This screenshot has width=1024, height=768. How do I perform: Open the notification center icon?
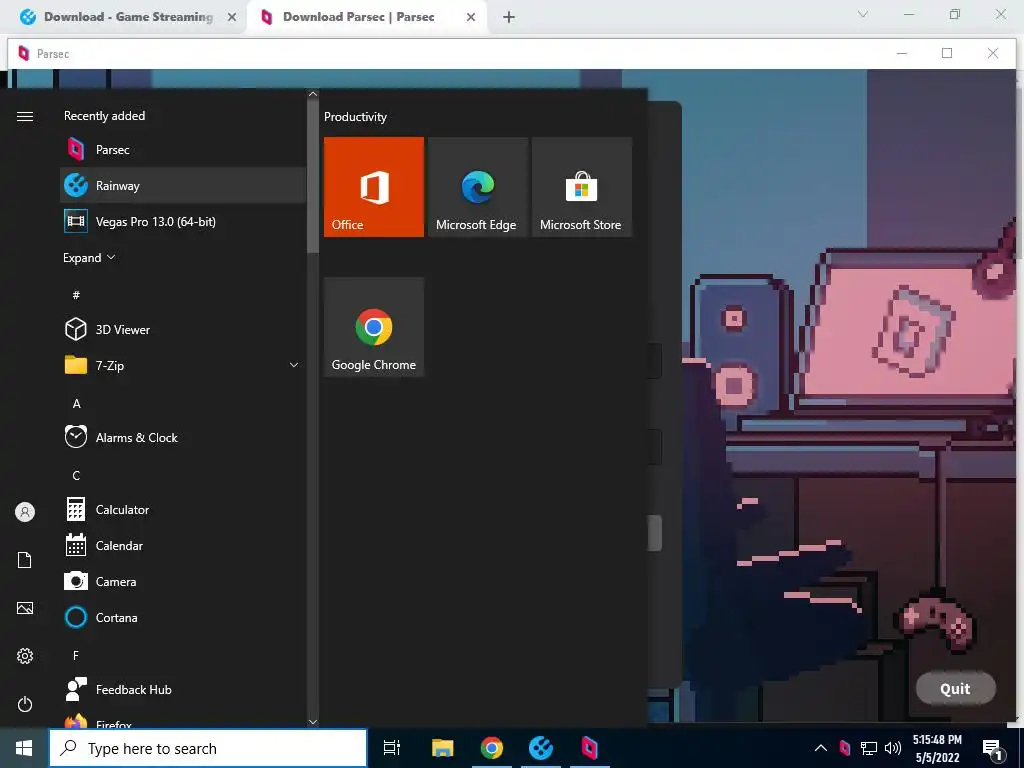coord(993,749)
